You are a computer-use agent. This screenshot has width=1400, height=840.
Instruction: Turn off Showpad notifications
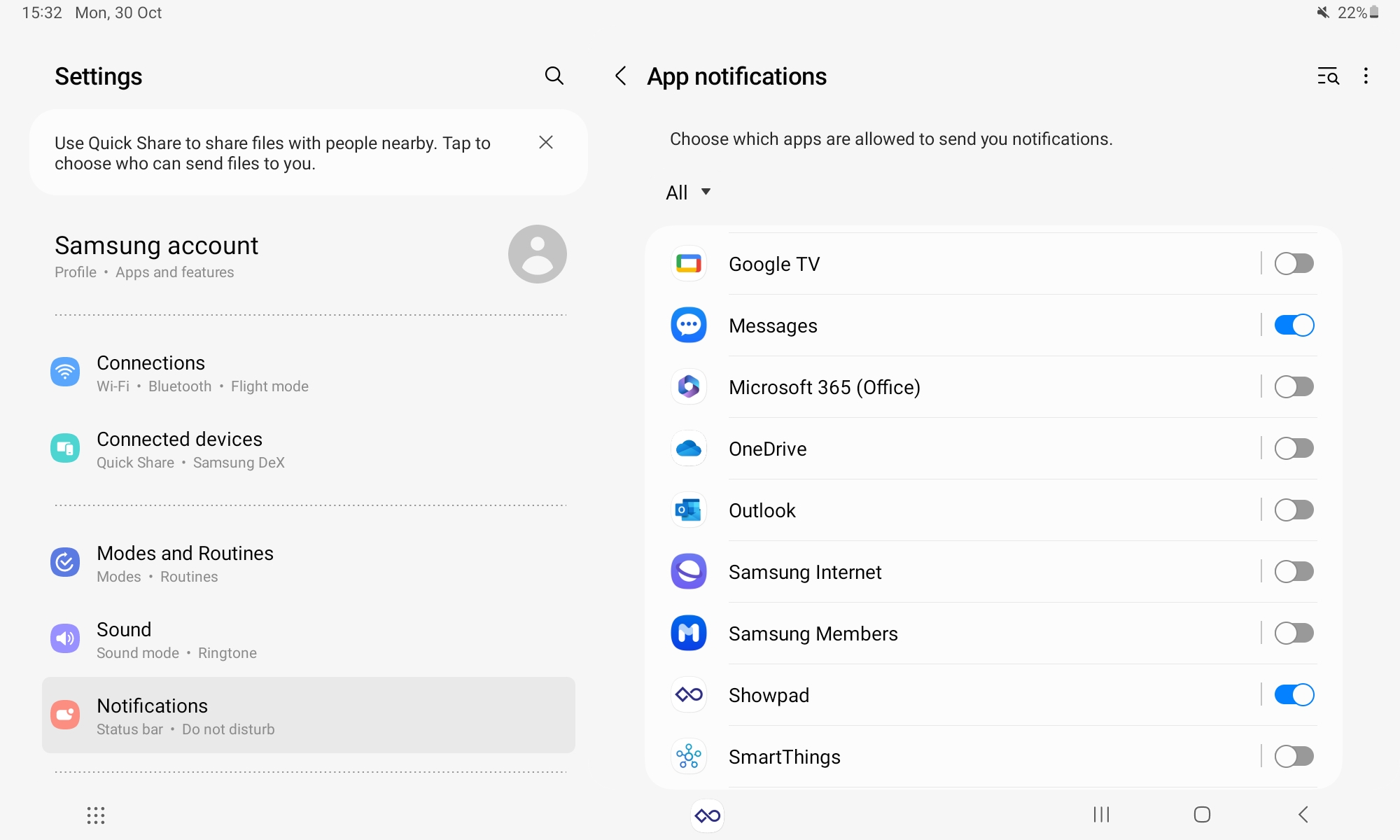pos(1293,694)
